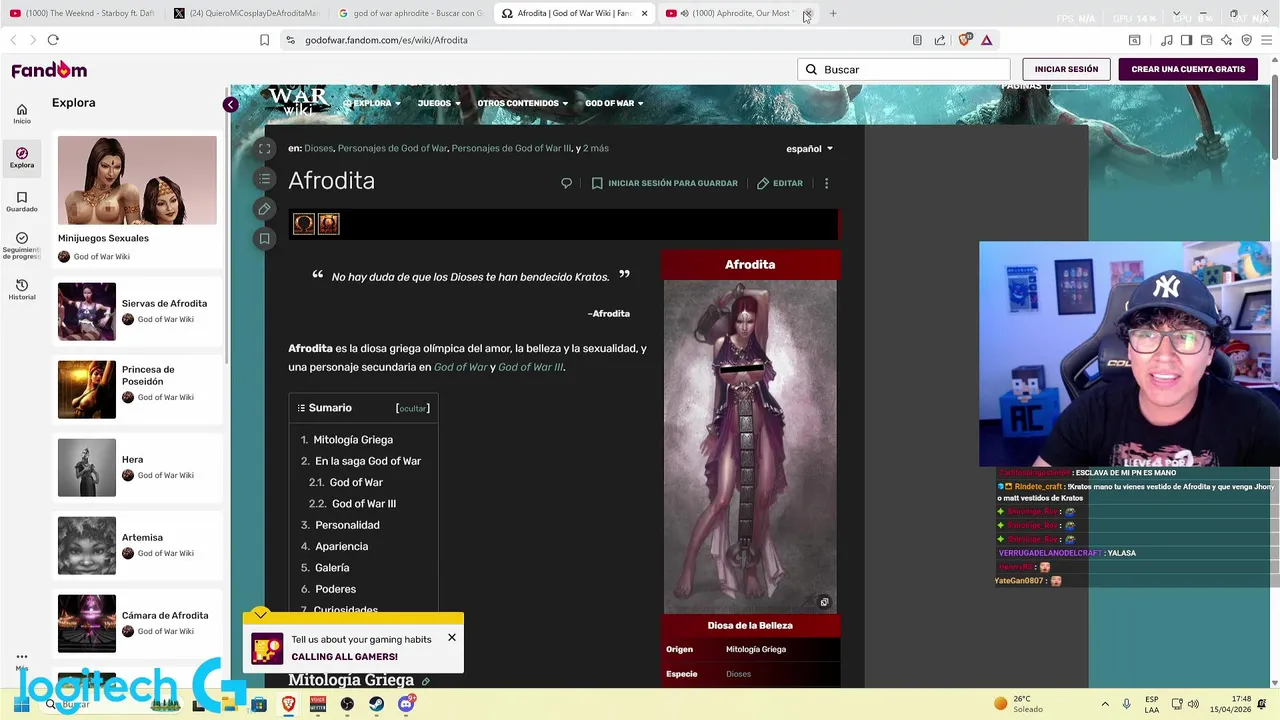
Task: Open the Hera card thumbnail
Action: coord(87,468)
